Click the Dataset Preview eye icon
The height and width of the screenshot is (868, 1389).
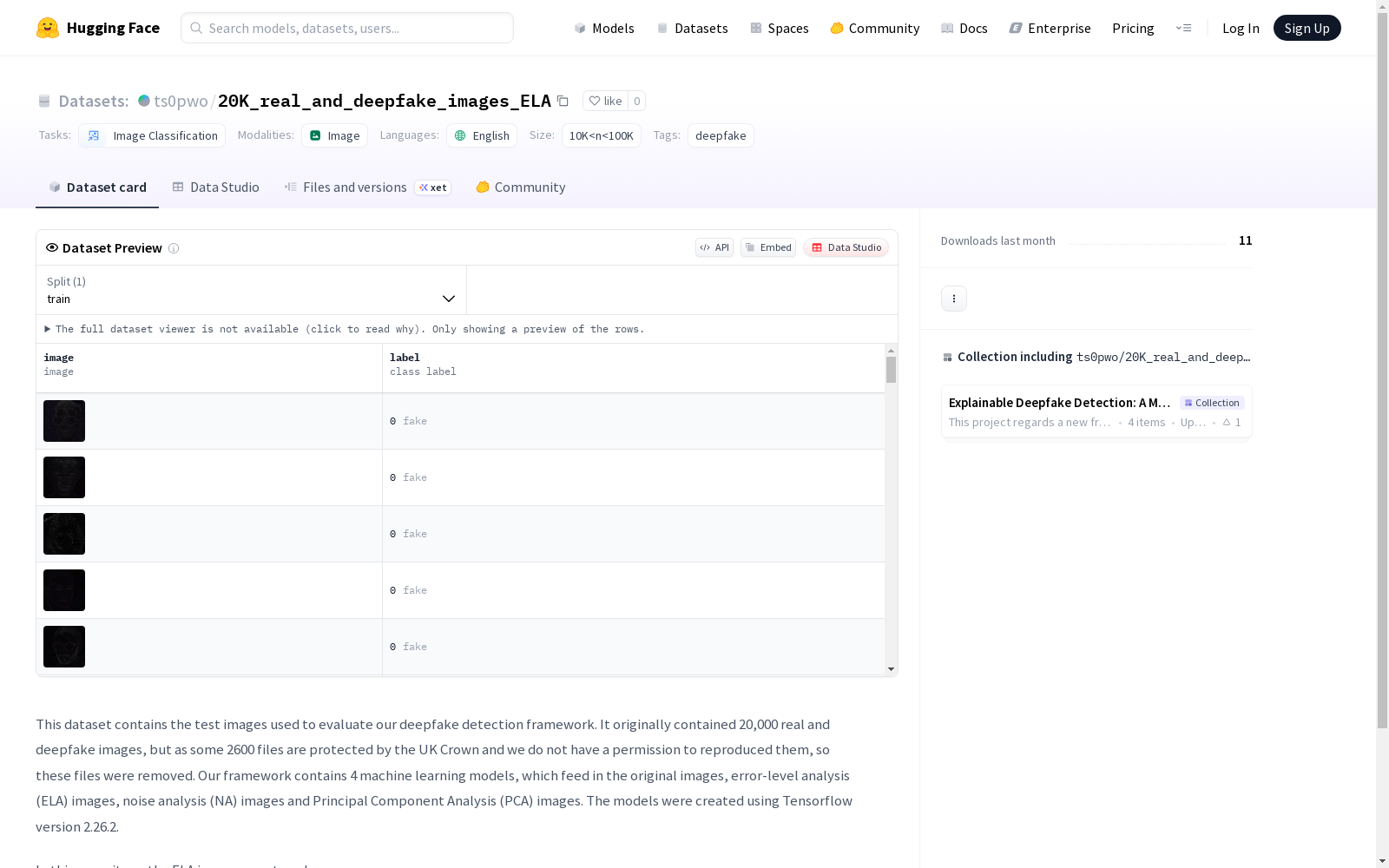pos(52,247)
